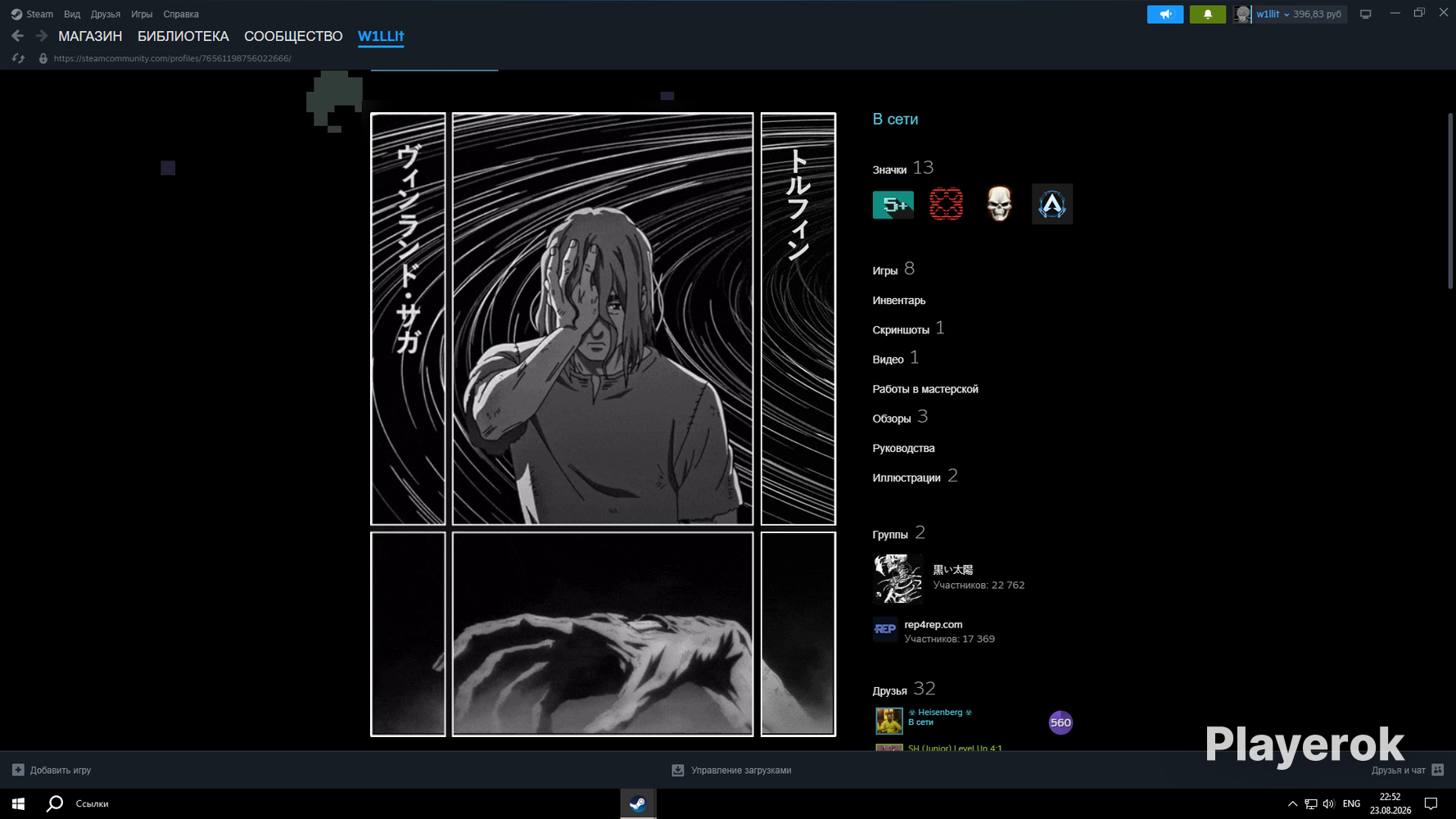Click the padlock icon beside the URL
Image resolution: width=1456 pixels, height=819 pixels.
click(43, 58)
